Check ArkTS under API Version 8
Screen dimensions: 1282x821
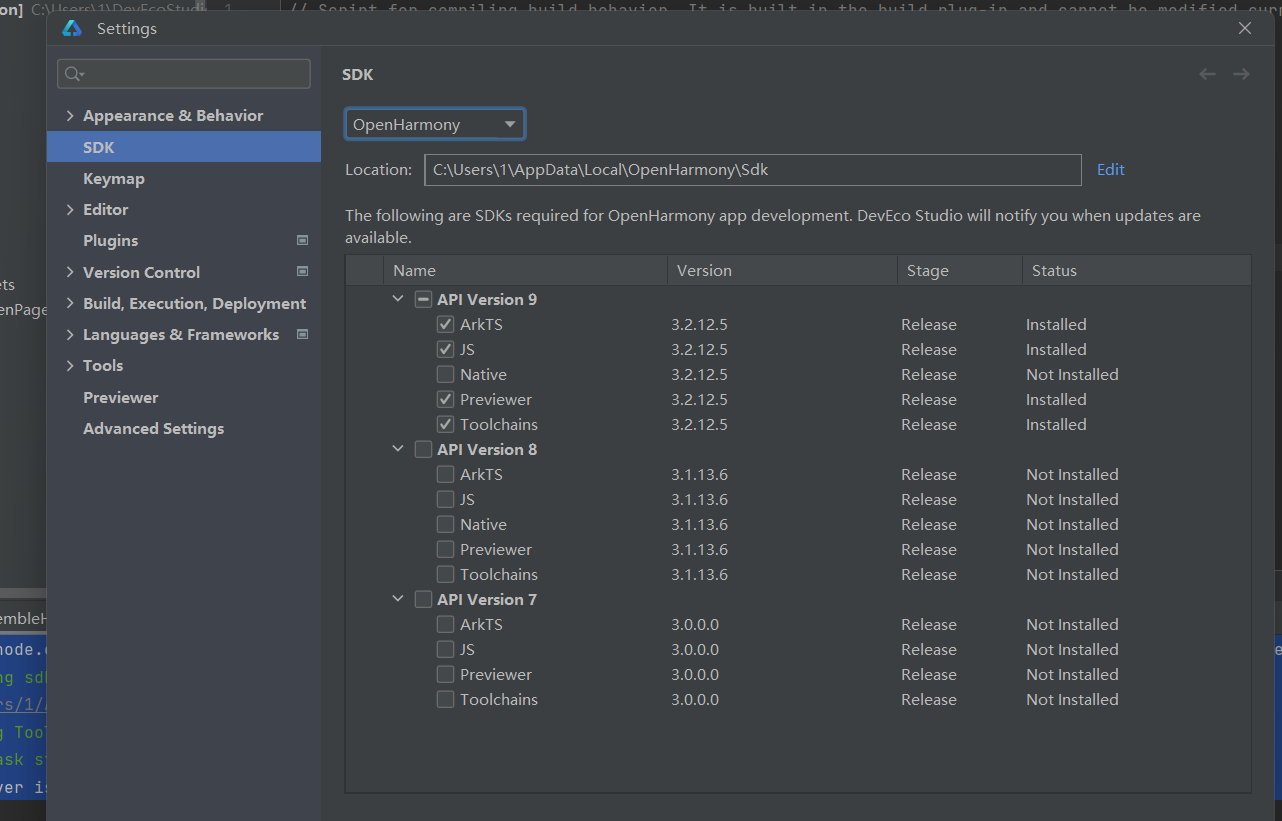[446, 474]
